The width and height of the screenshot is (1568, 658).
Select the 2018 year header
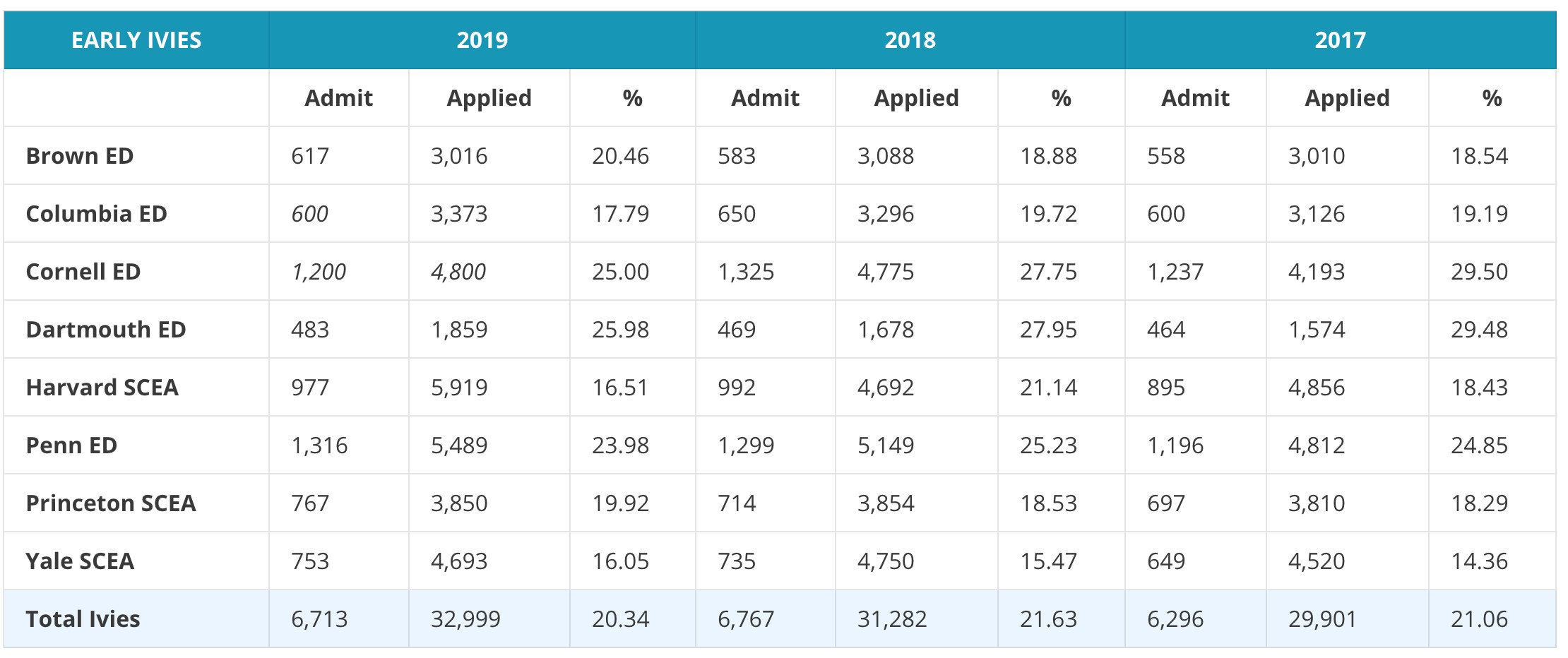(910, 40)
